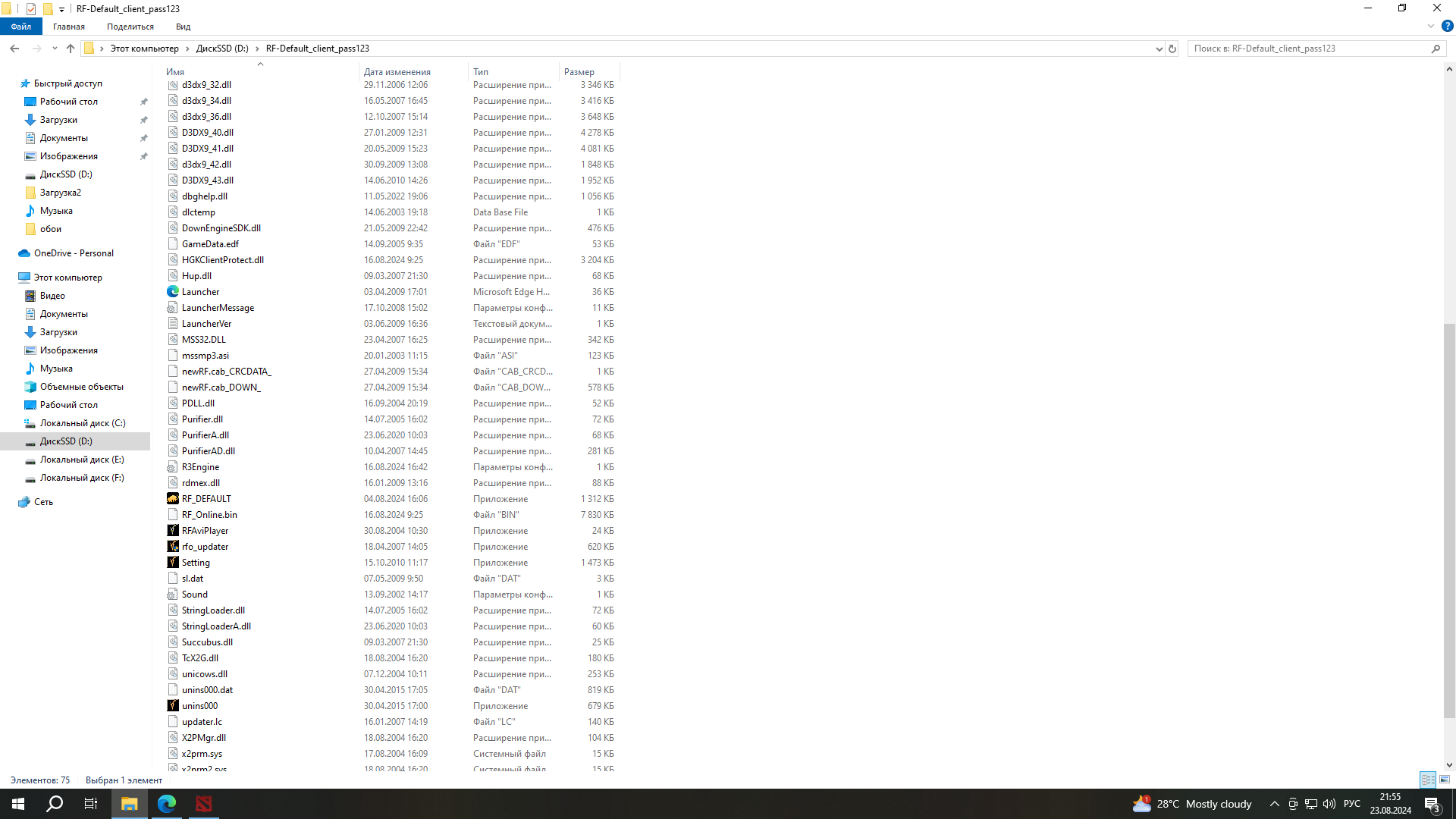Select Видео under Этот компьютер
Image resolution: width=1456 pixels, height=819 pixels.
click(x=52, y=296)
